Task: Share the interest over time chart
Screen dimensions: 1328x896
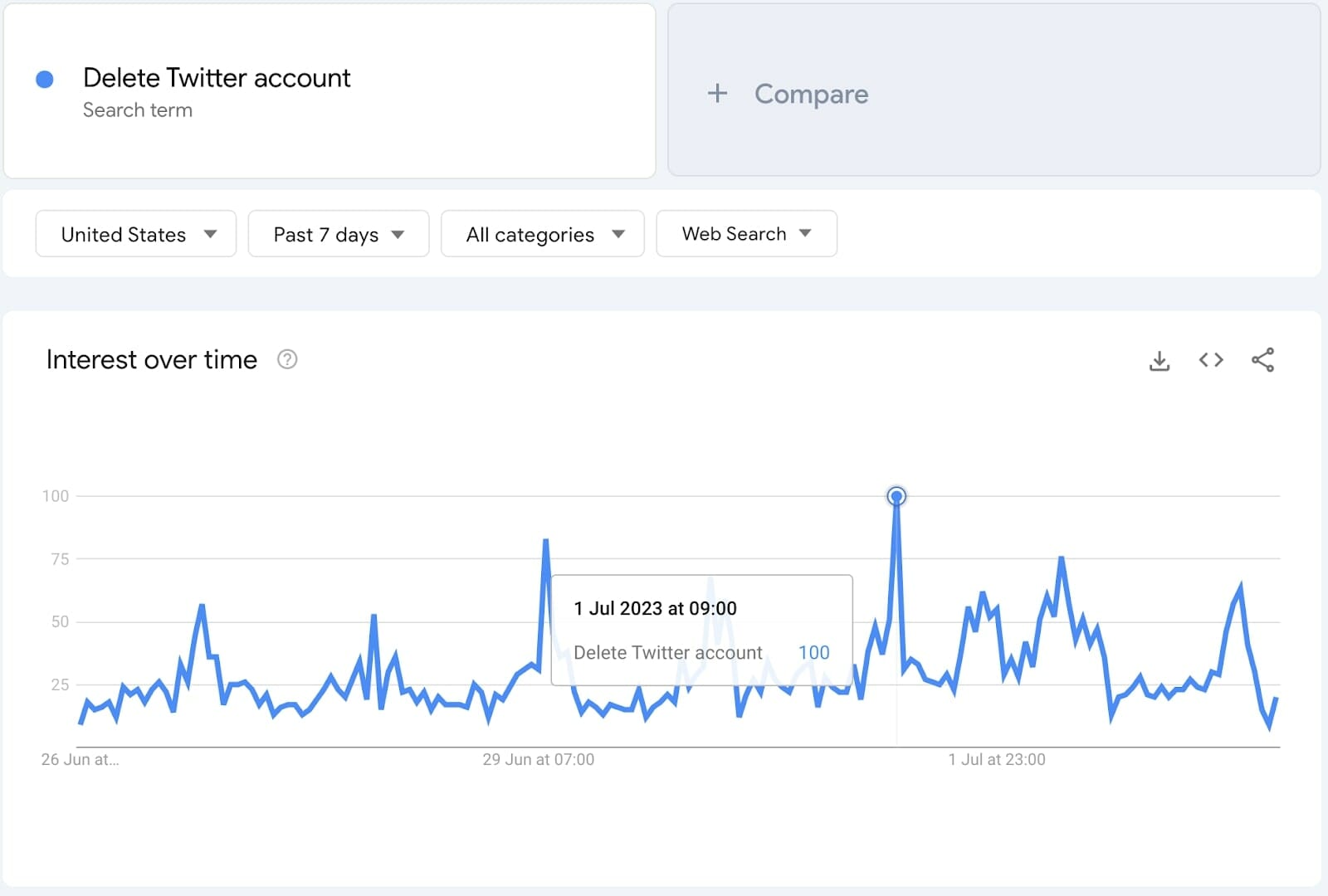Action: coord(1262,360)
